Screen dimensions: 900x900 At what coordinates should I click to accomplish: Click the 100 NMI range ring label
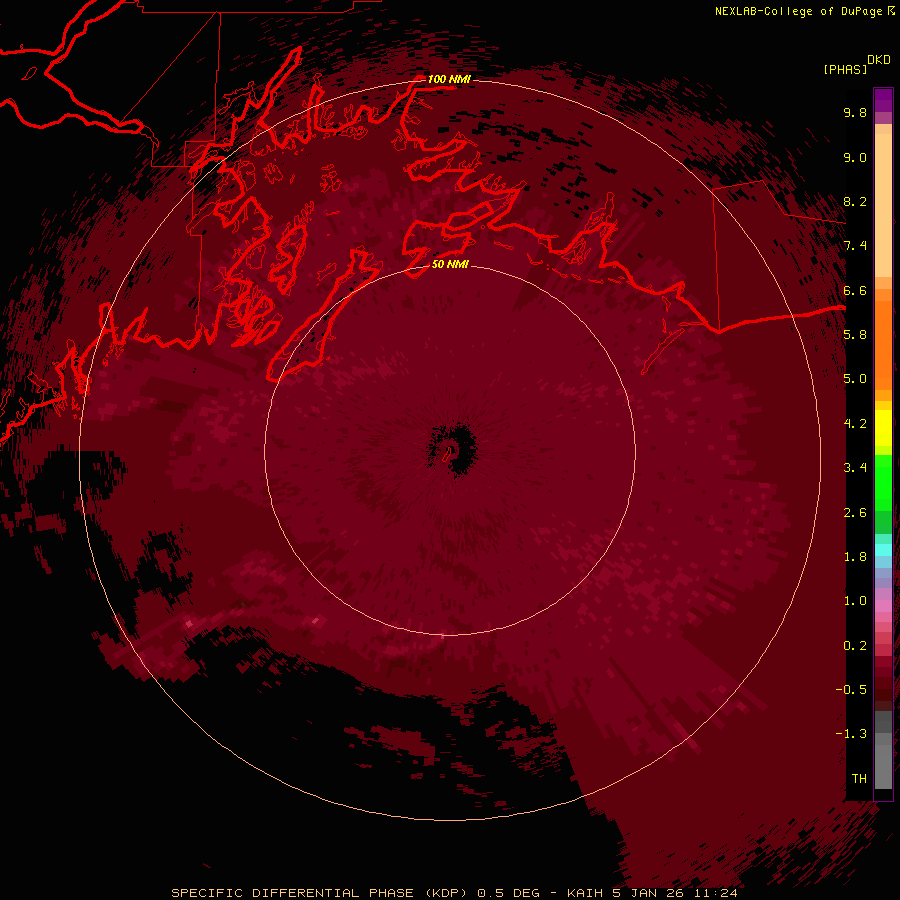click(449, 79)
